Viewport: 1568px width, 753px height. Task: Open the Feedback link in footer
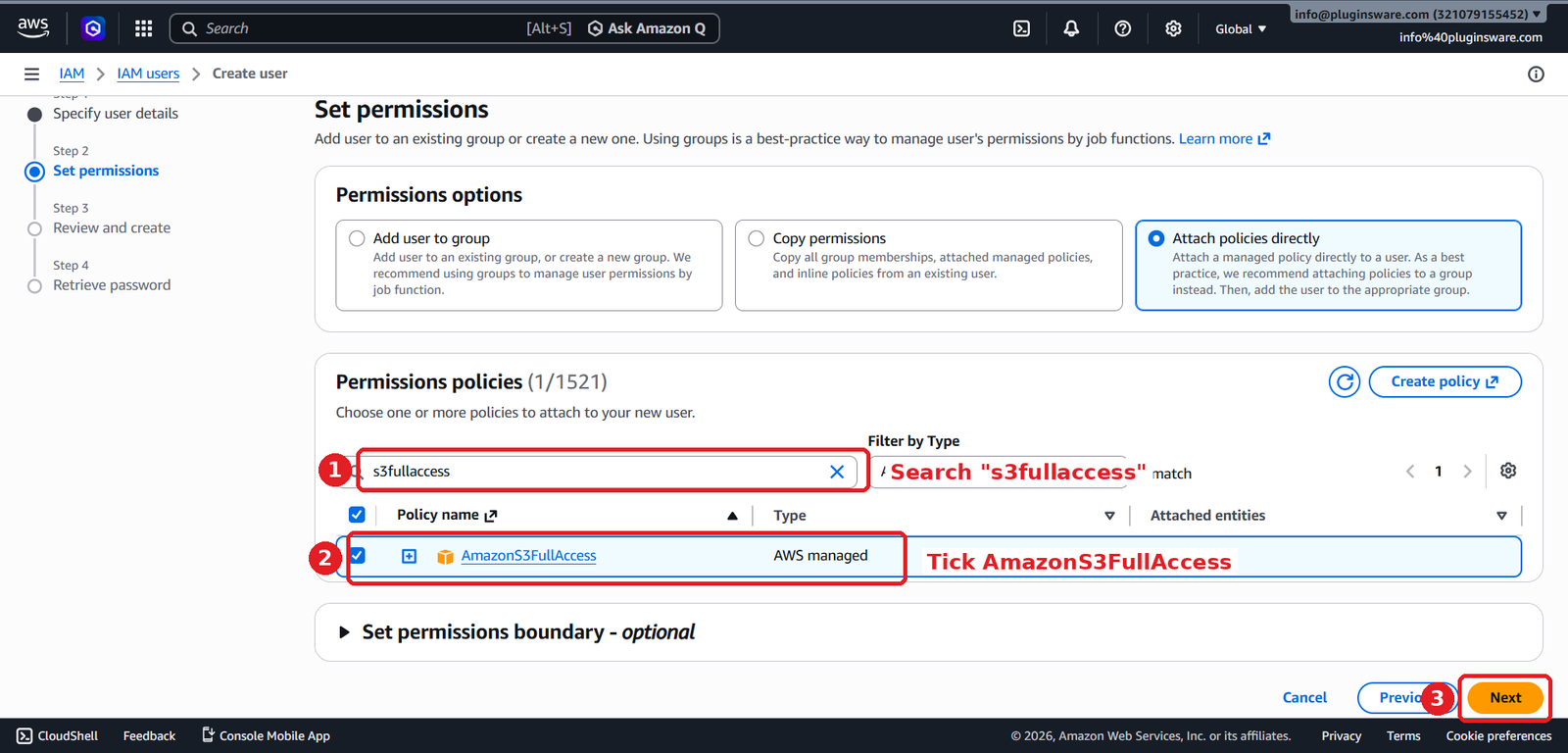(149, 735)
